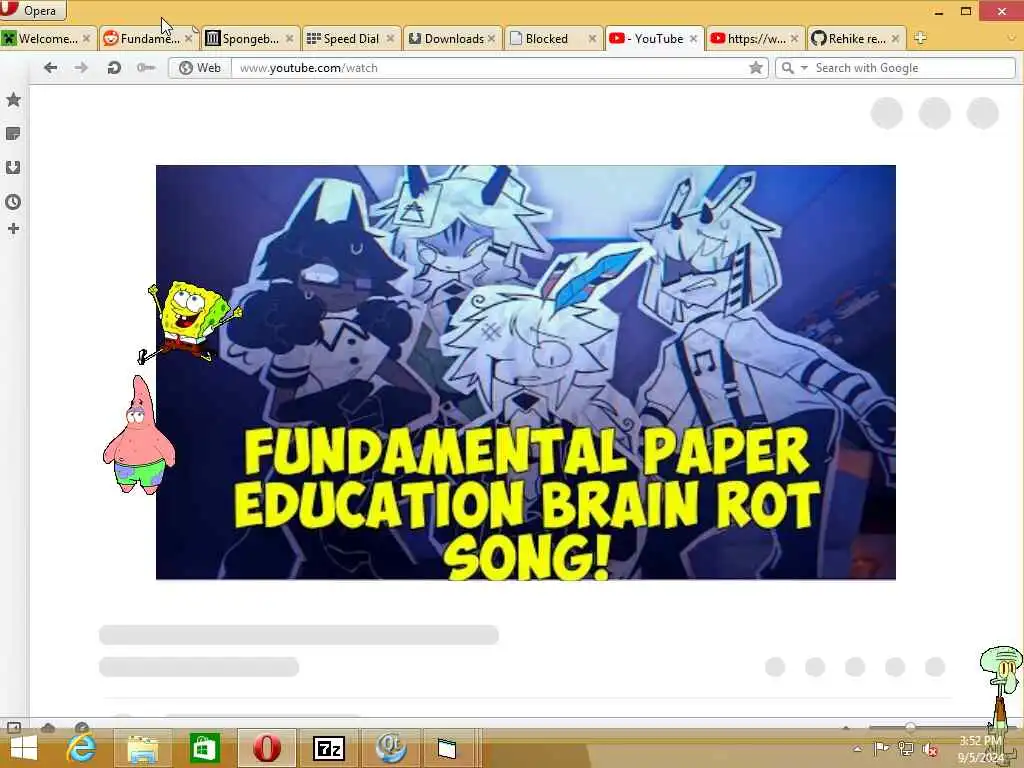Open the Downloads panel in sidebar

click(x=13, y=168)
